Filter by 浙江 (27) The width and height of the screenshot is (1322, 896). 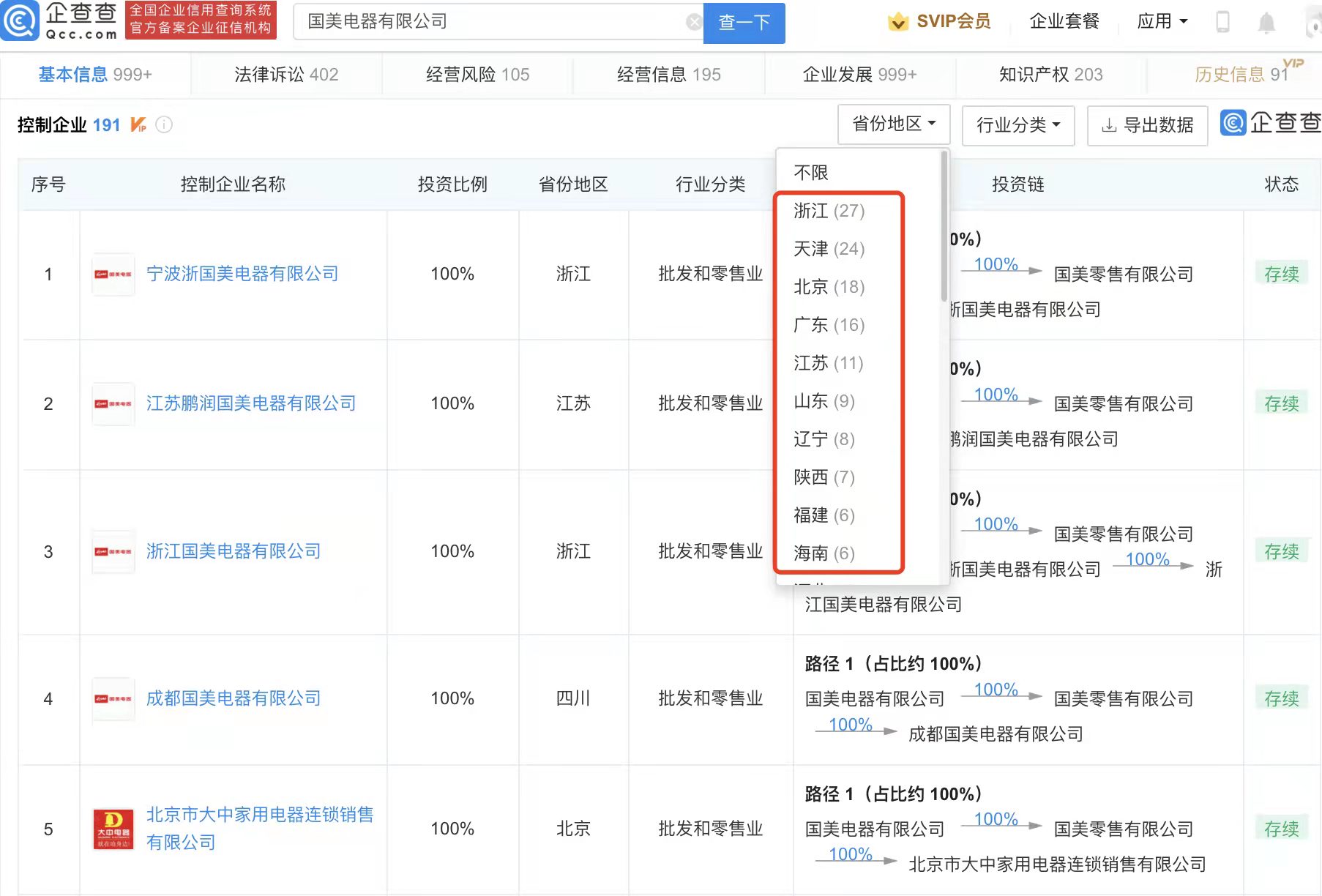tap(829, 211)
